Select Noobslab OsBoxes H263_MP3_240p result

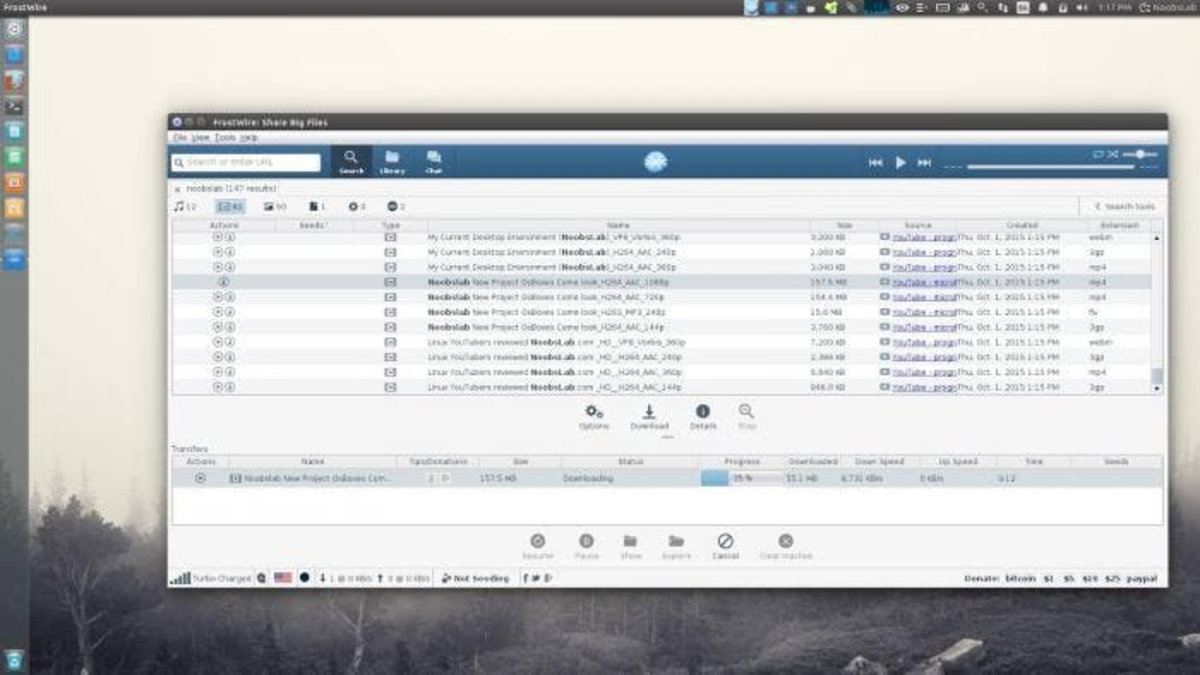pyautogui.click(x=546, y=312)
